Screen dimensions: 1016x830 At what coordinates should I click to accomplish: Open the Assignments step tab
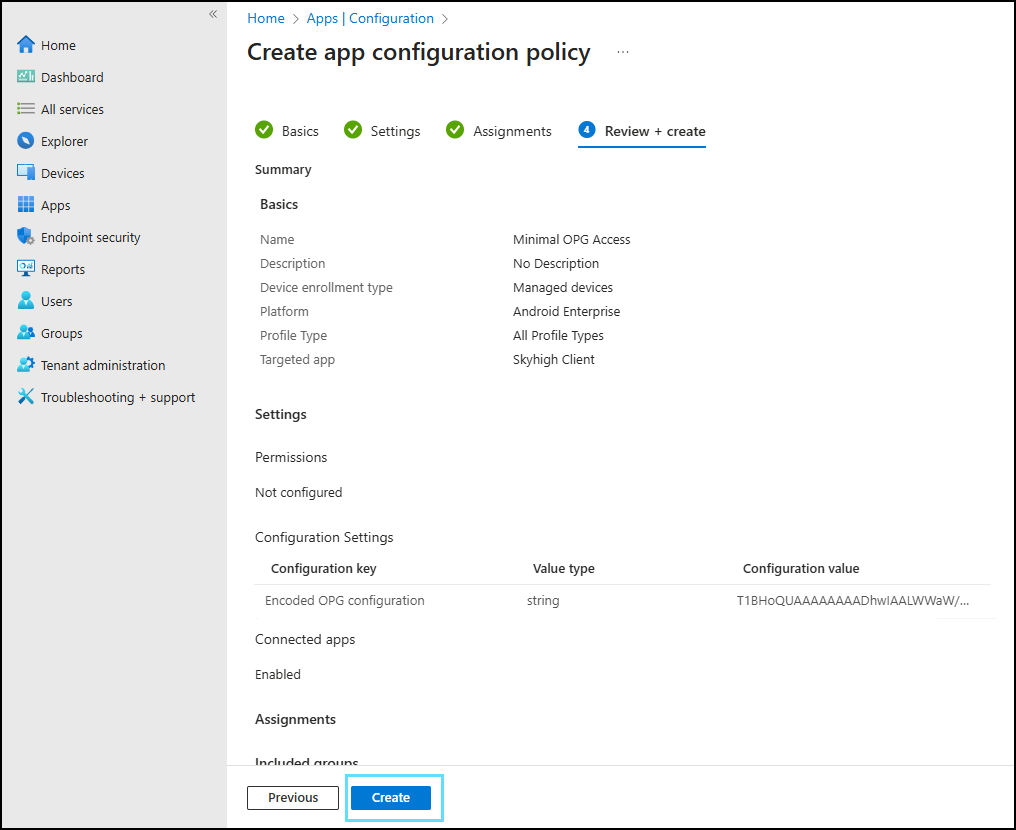498,131
